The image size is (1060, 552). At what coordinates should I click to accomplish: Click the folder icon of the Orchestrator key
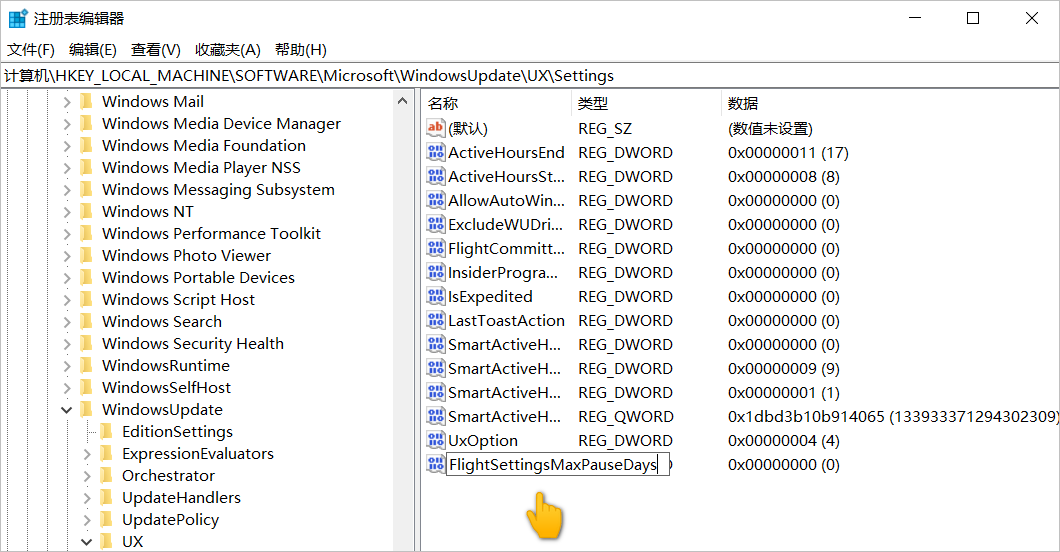tap(106, 475)
